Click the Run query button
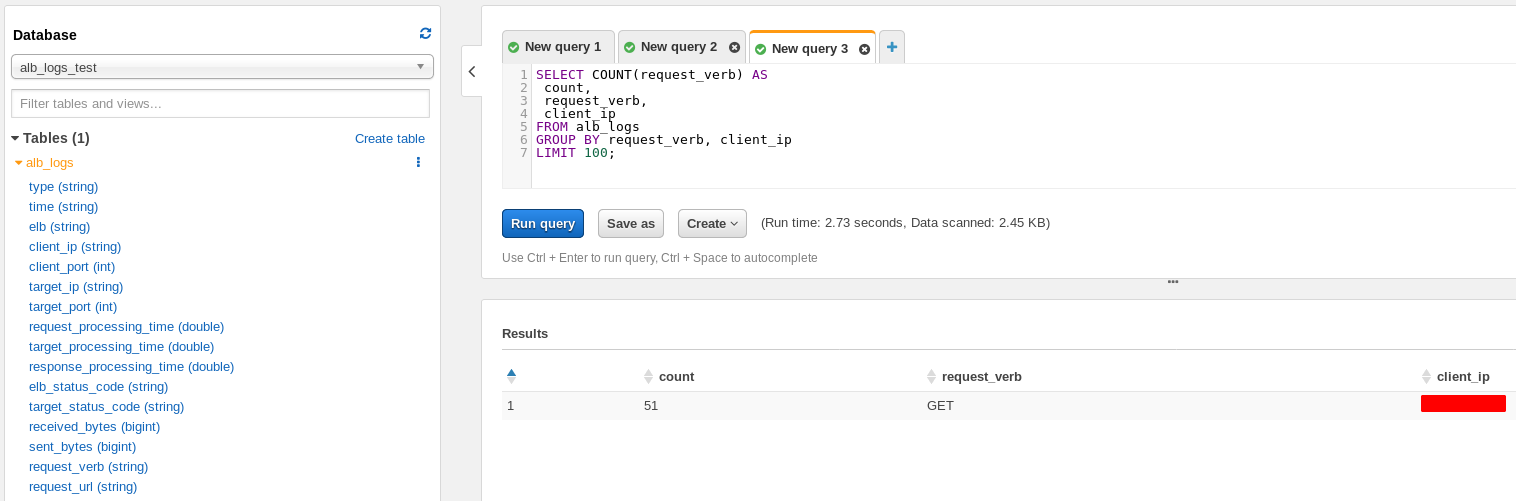This screenshot has height=501, width=1516. [542, 224]
